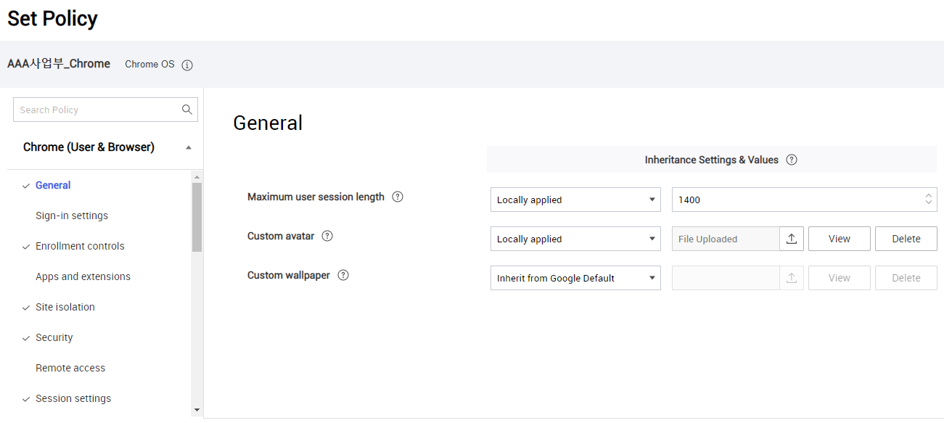Click the stepper arrows on session length field

[x=928, y=200]
